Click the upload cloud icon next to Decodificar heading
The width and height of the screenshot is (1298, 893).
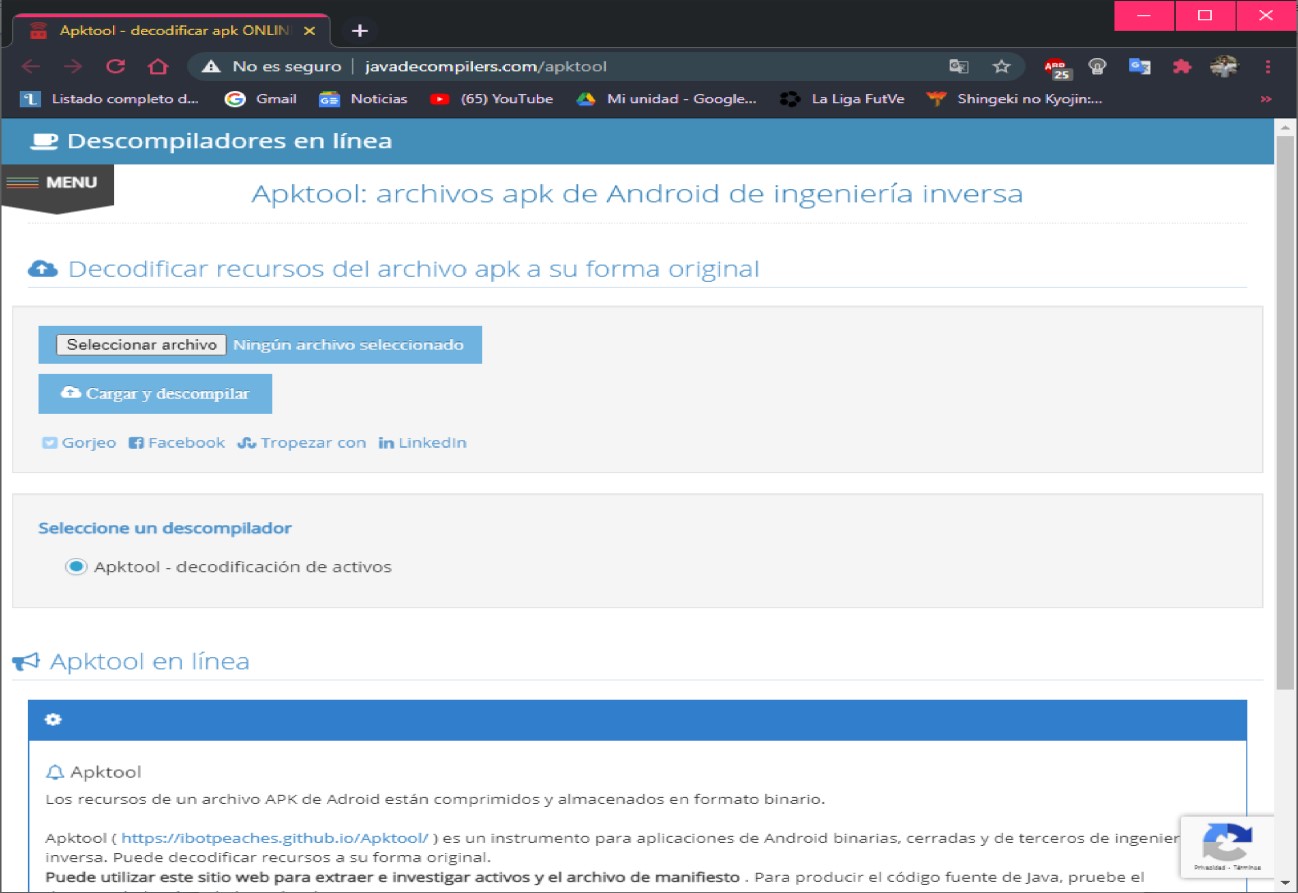tap(43, 267)
